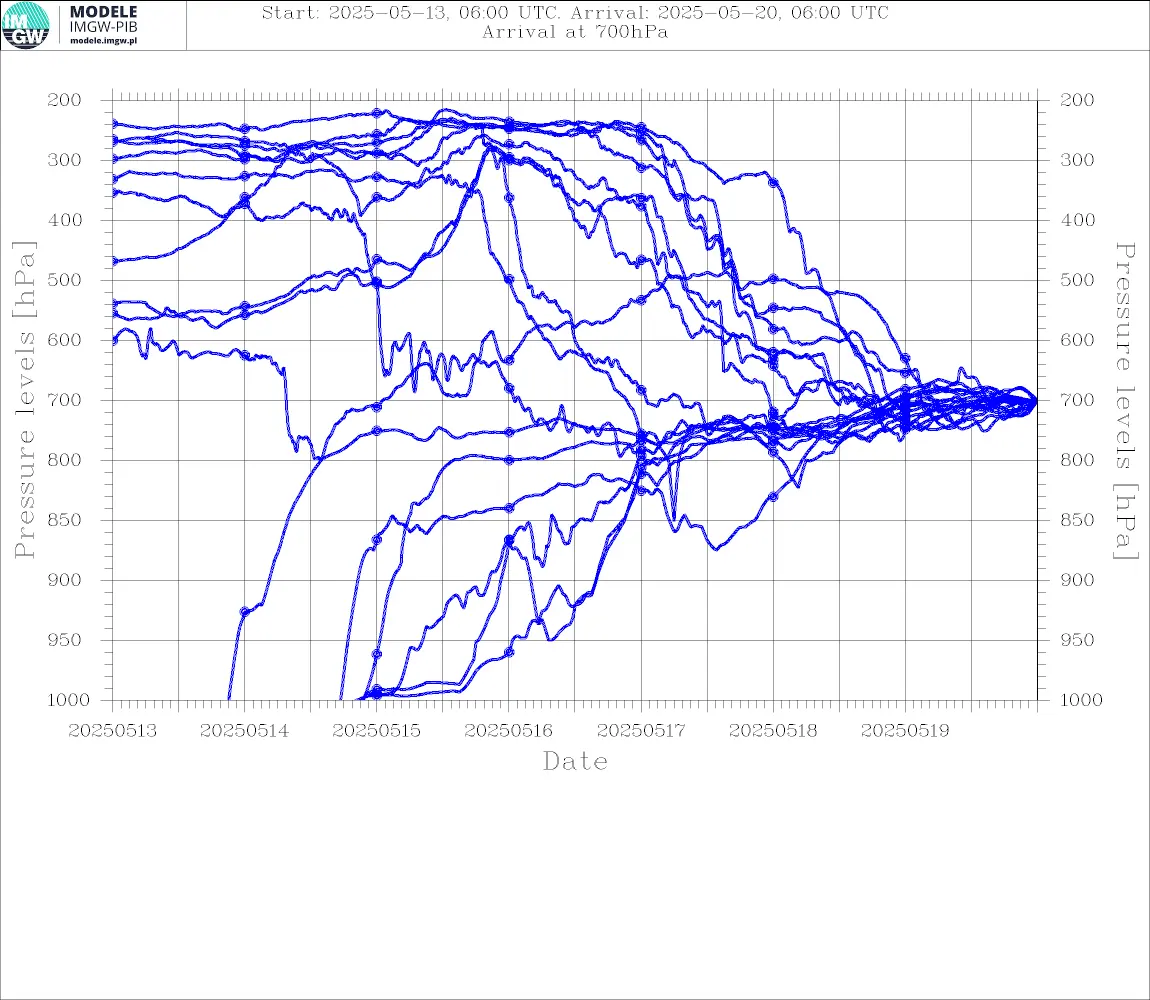Click the 20250518 date label
Image resolution: width=1150 pixels, height=1000 pixels.
coord(773,731)
